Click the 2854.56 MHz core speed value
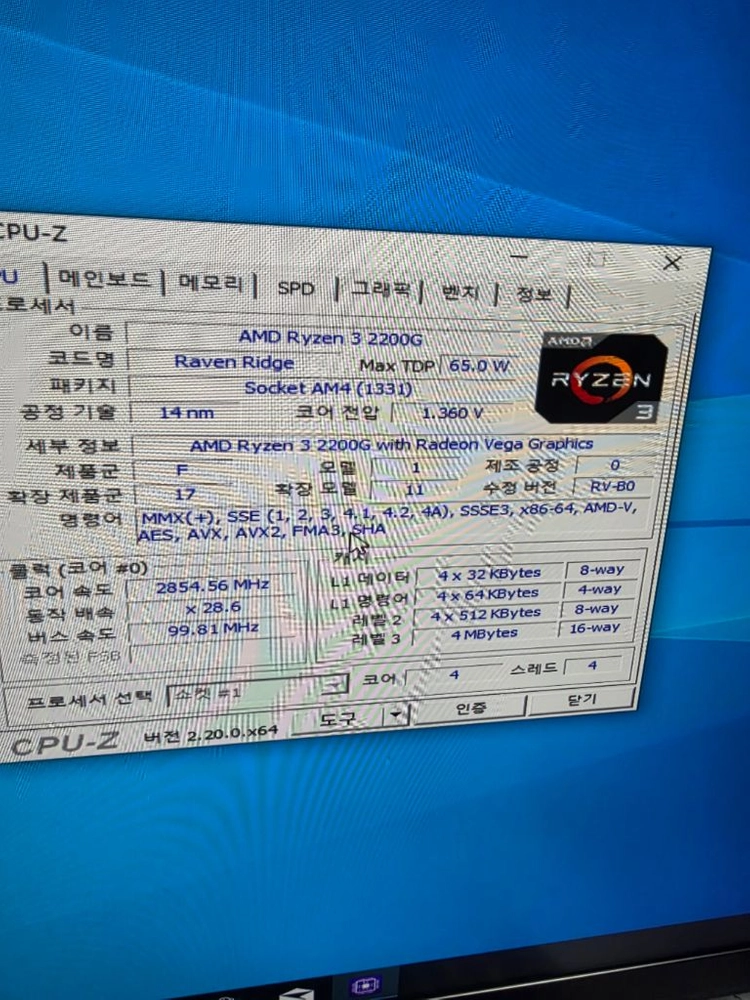750x1000 pixels. point(212,586)
